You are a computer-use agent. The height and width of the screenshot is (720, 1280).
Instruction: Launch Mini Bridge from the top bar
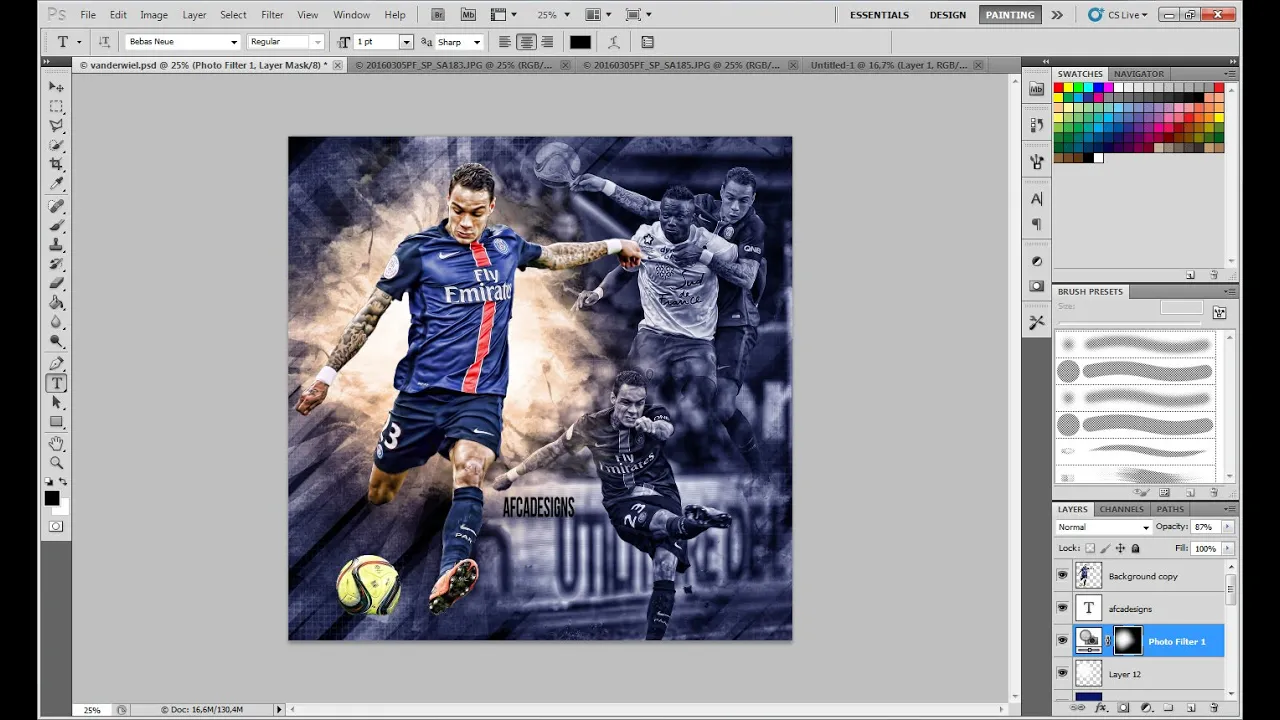[468, 15]
